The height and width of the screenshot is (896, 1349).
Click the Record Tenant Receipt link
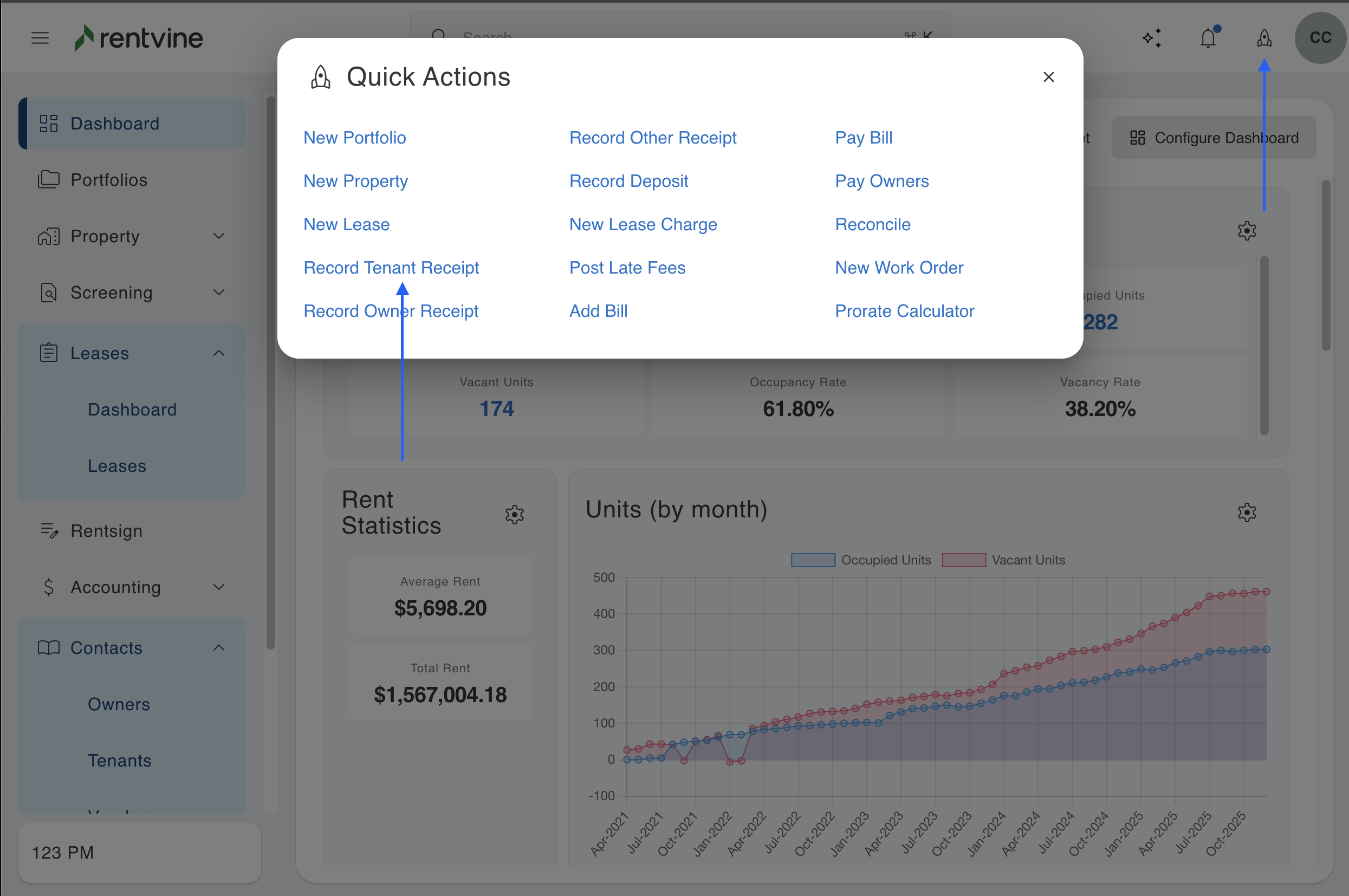coord(391,268)
